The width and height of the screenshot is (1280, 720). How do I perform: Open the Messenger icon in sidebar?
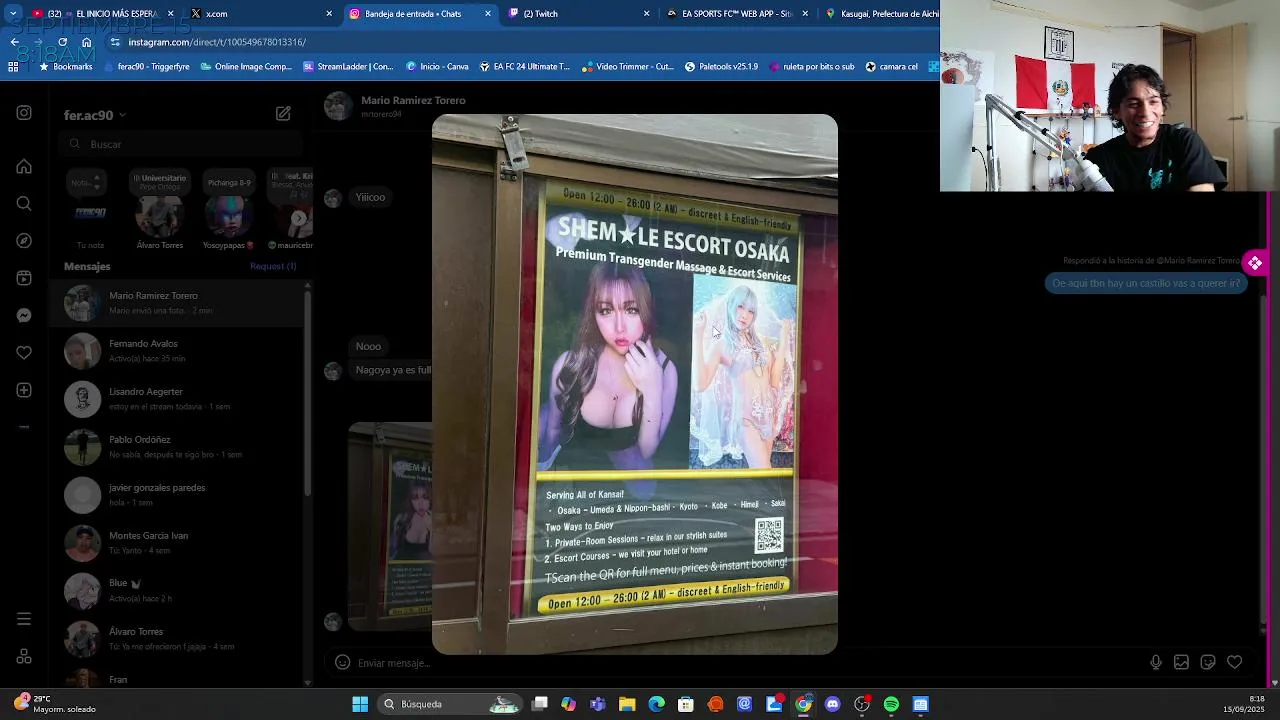24,315
